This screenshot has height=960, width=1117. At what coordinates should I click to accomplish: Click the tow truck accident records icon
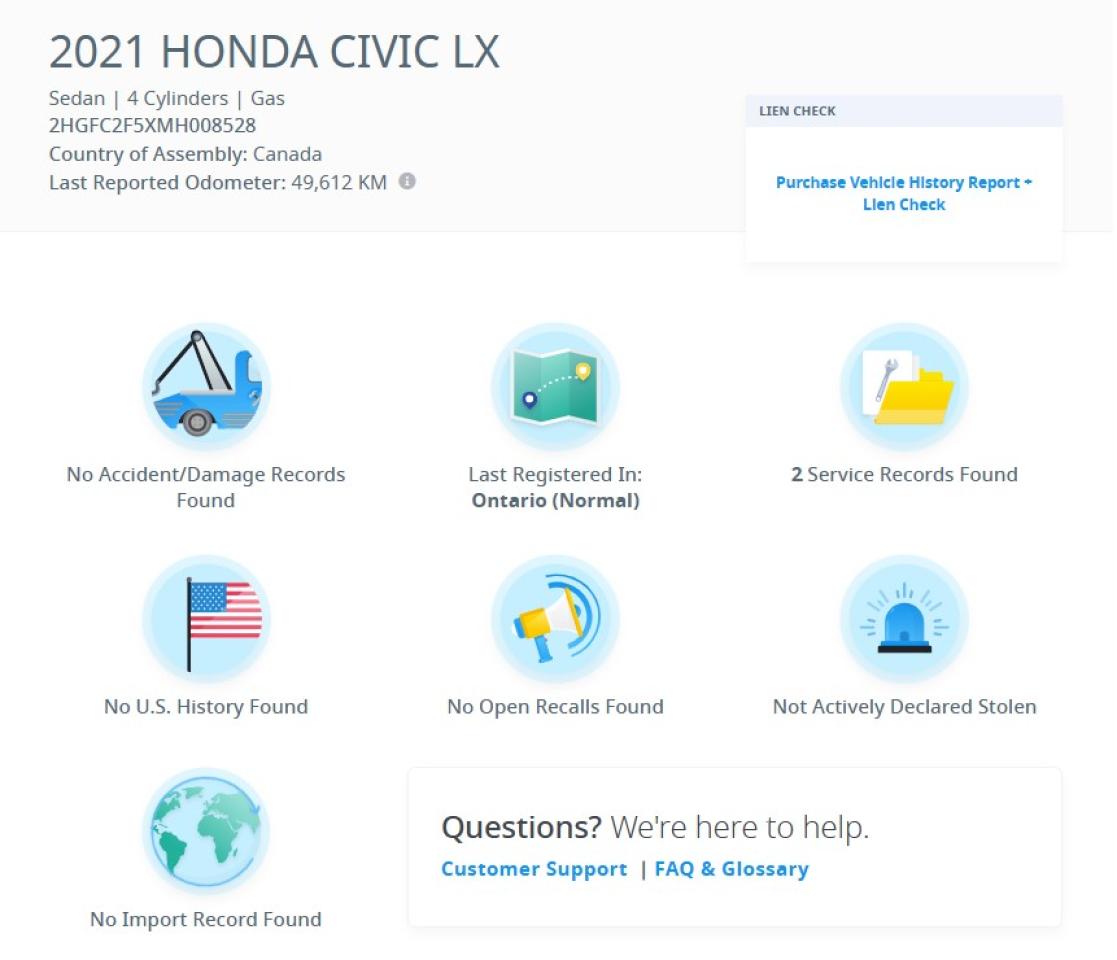[x=206, y=387]
